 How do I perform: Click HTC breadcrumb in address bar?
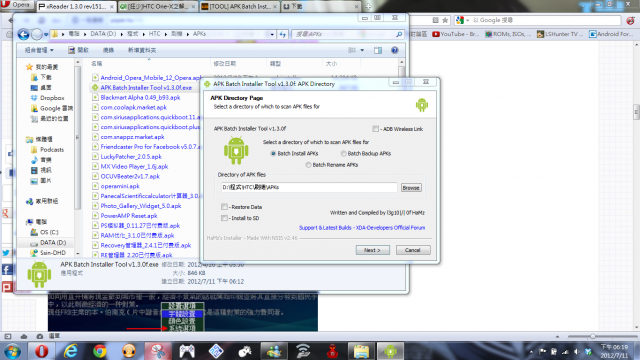point(154,34)
